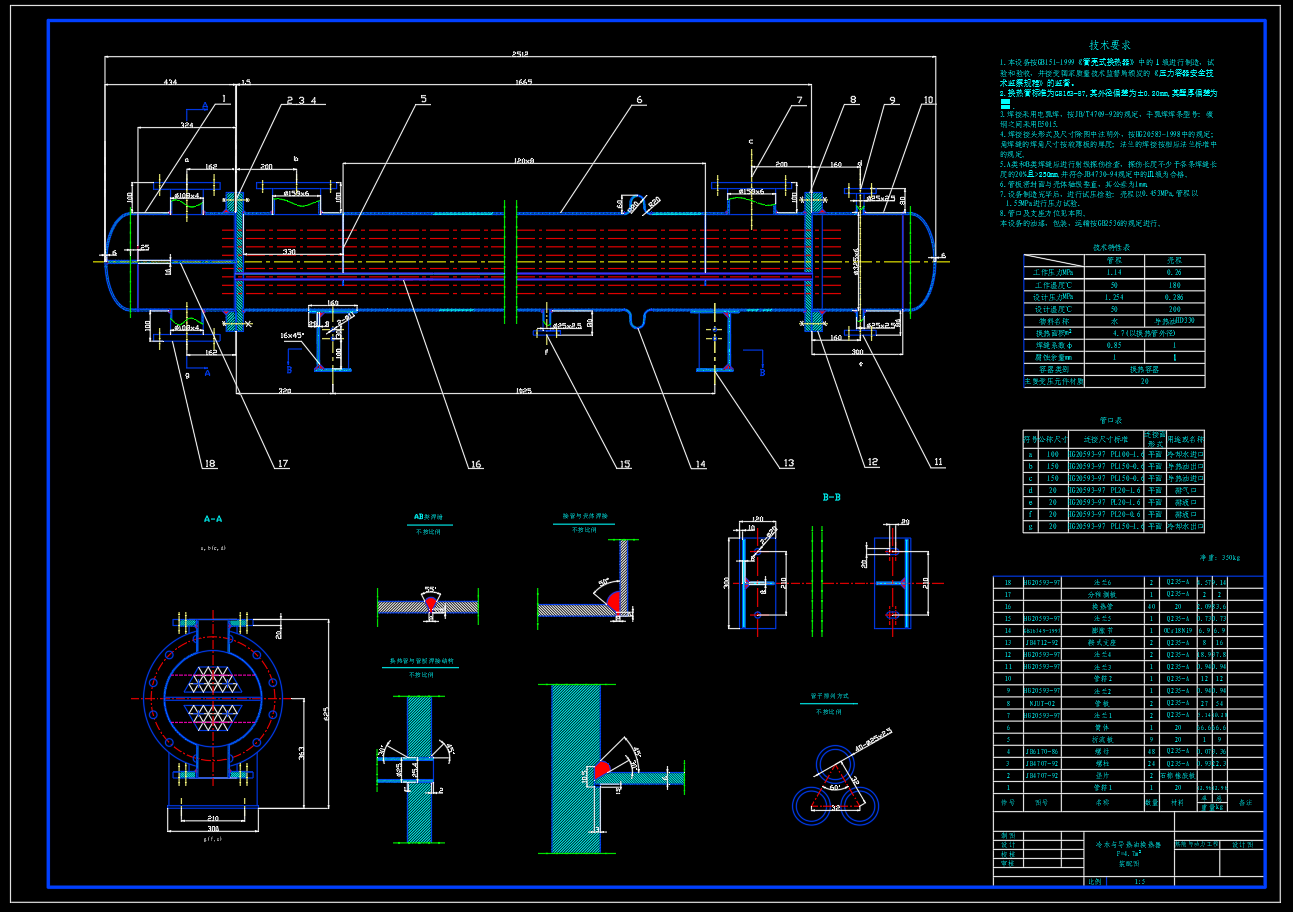Select the 1025 saddle spacing dimension

coord(523,389)
